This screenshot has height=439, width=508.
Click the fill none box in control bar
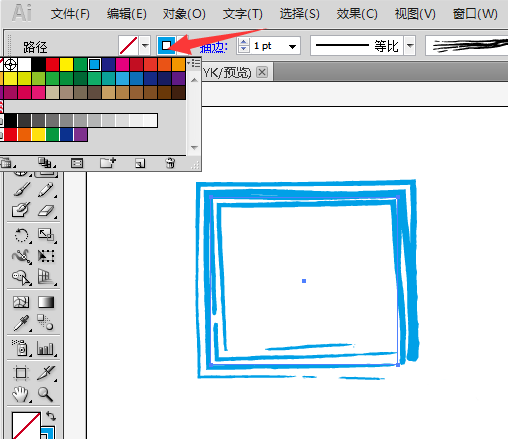(128, 45)
